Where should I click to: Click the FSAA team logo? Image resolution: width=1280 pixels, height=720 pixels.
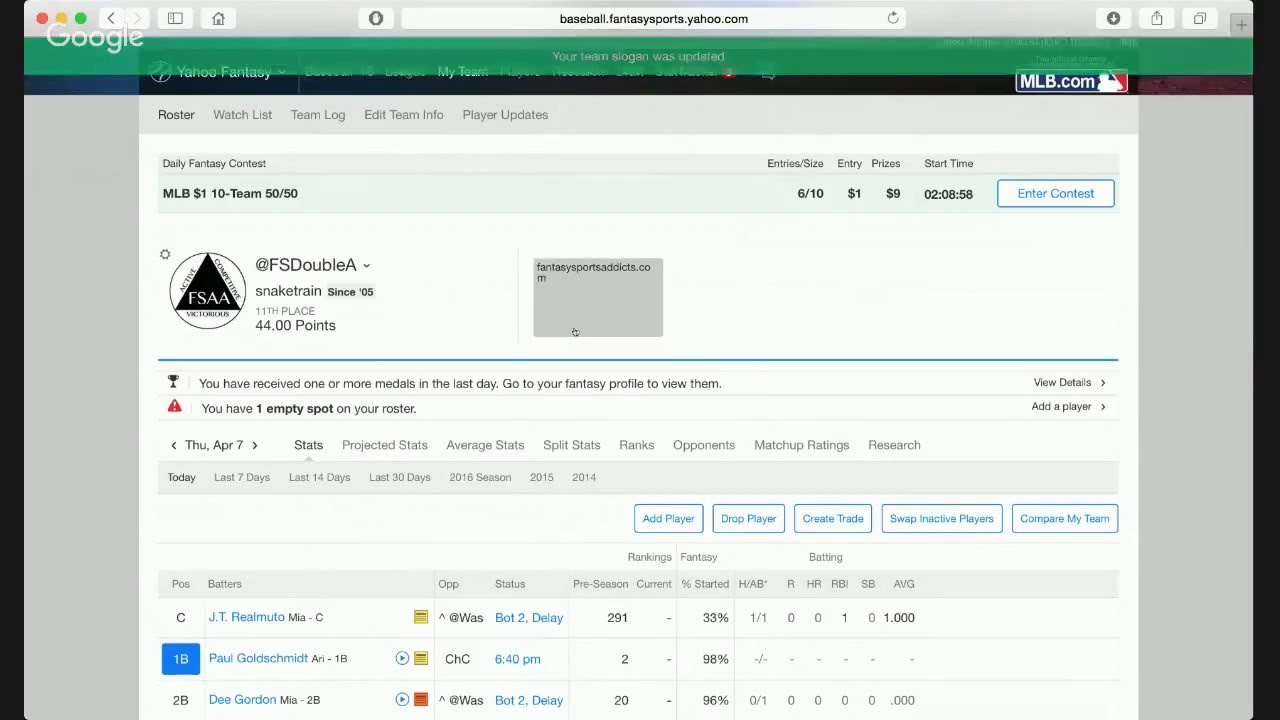coord(207,291)
